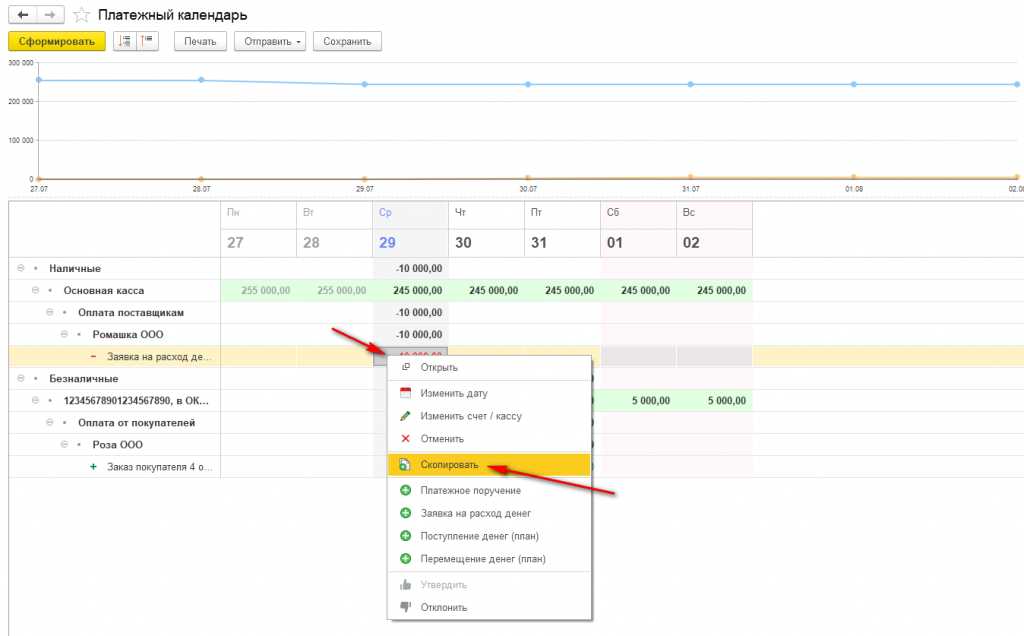Click the Сб 01 date column header

point(638,229)
